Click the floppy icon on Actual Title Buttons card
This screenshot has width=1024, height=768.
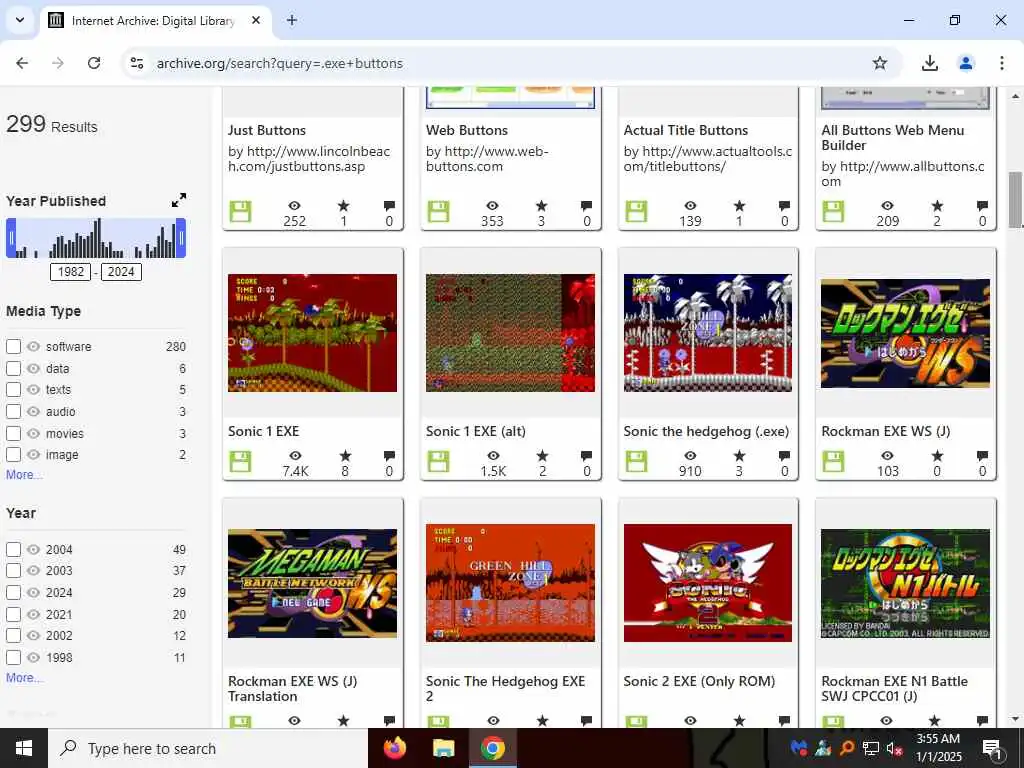click(636, 212)
